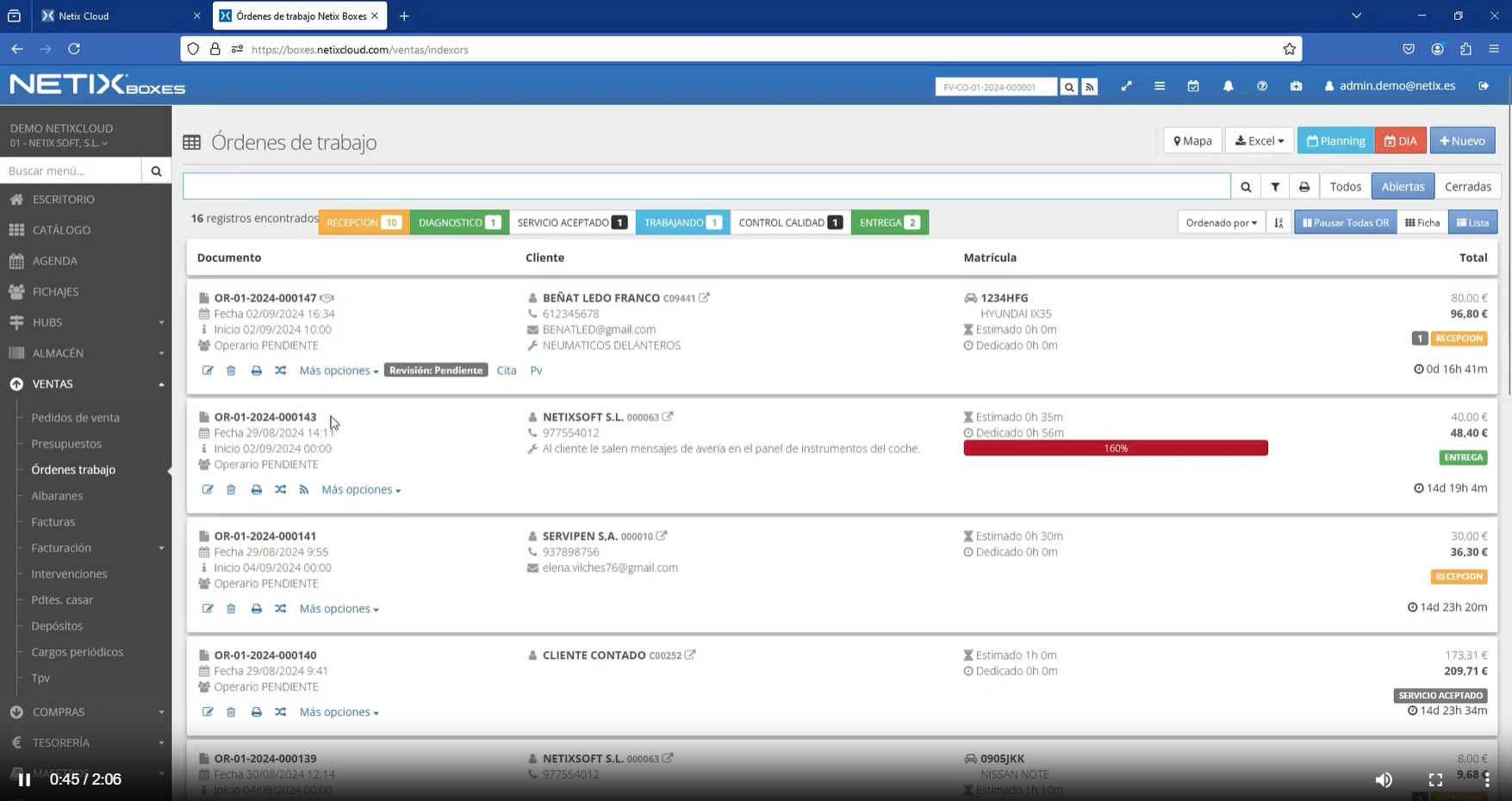
Task: Print order OR-01-2024-000147
Action: point(256,370)
